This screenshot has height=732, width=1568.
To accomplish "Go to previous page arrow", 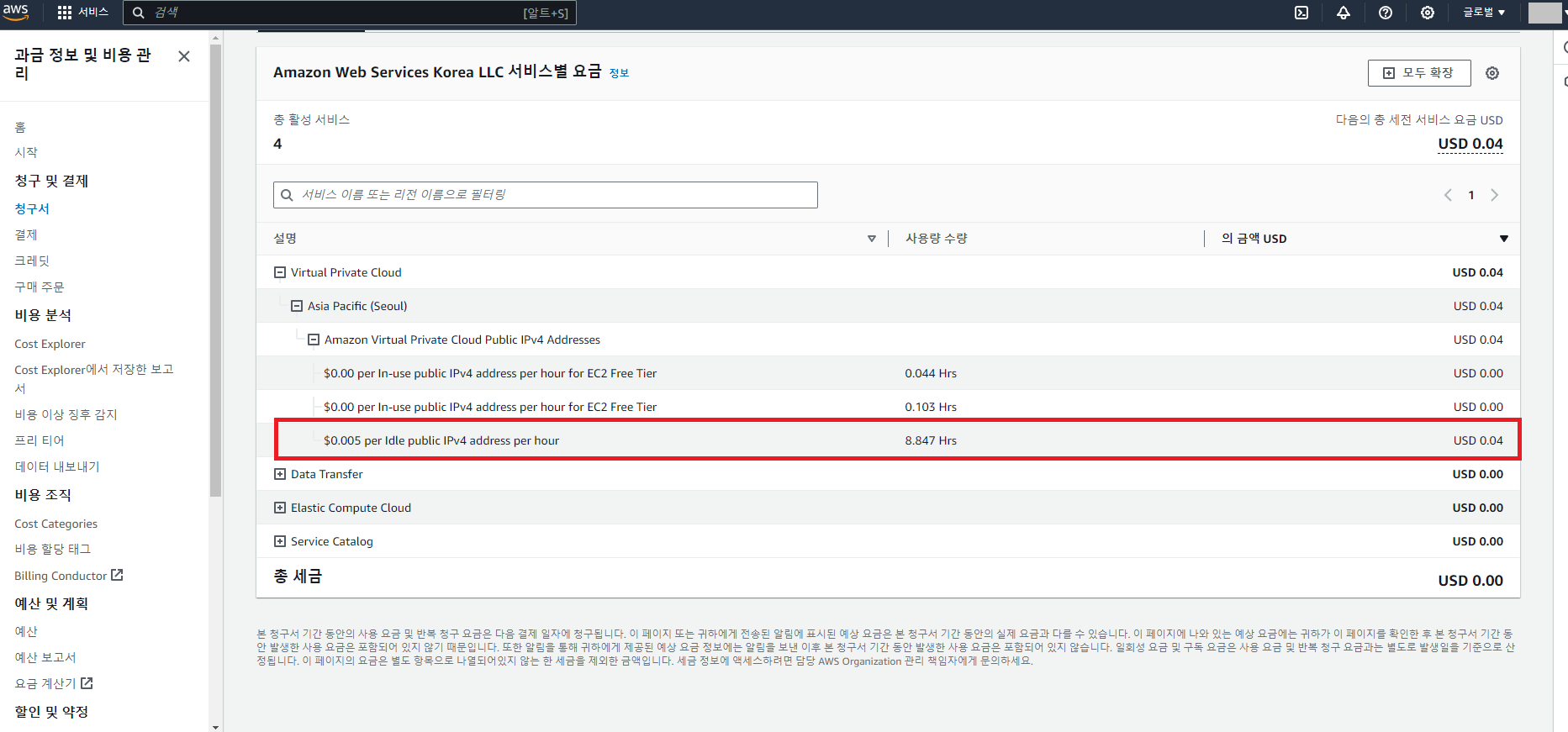I will pos(1448,195).
